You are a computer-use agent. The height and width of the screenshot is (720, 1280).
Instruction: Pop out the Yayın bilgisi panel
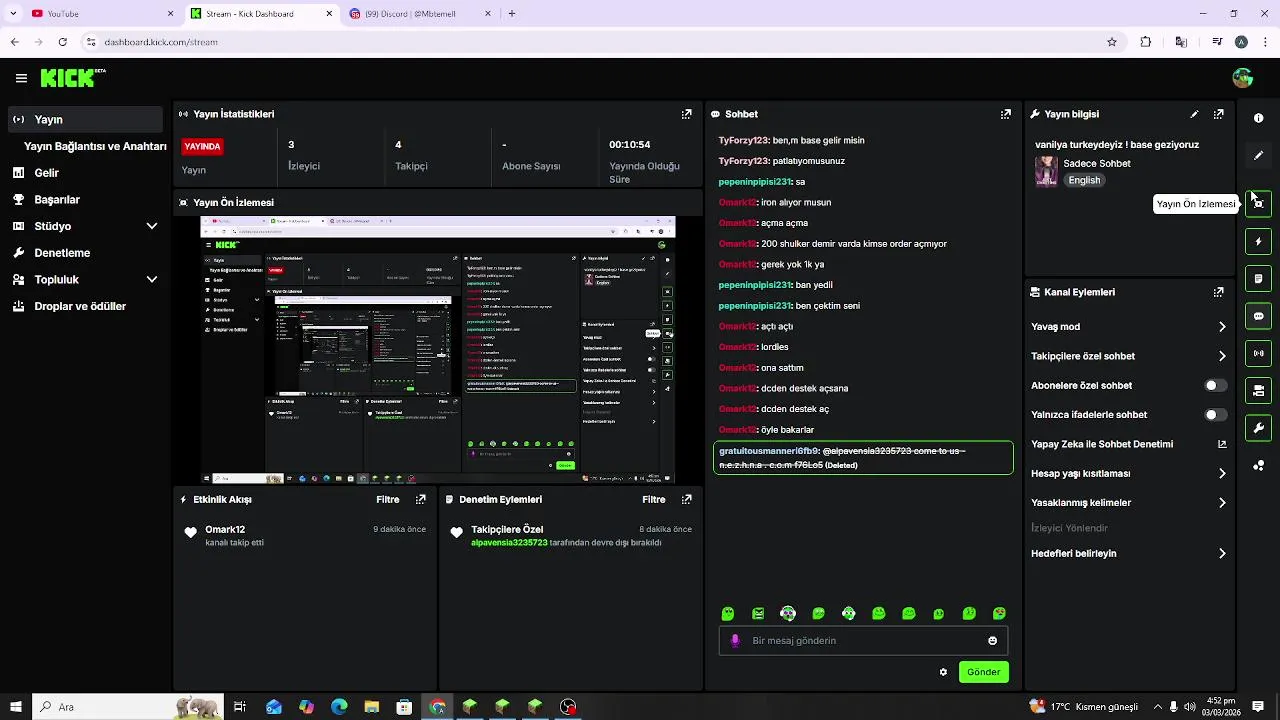(1218, 114)
